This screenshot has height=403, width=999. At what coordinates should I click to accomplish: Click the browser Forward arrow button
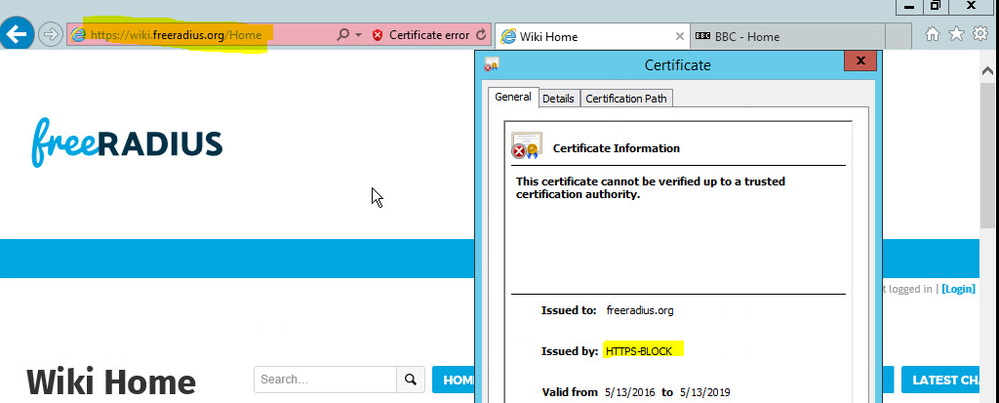pos(50,35)
